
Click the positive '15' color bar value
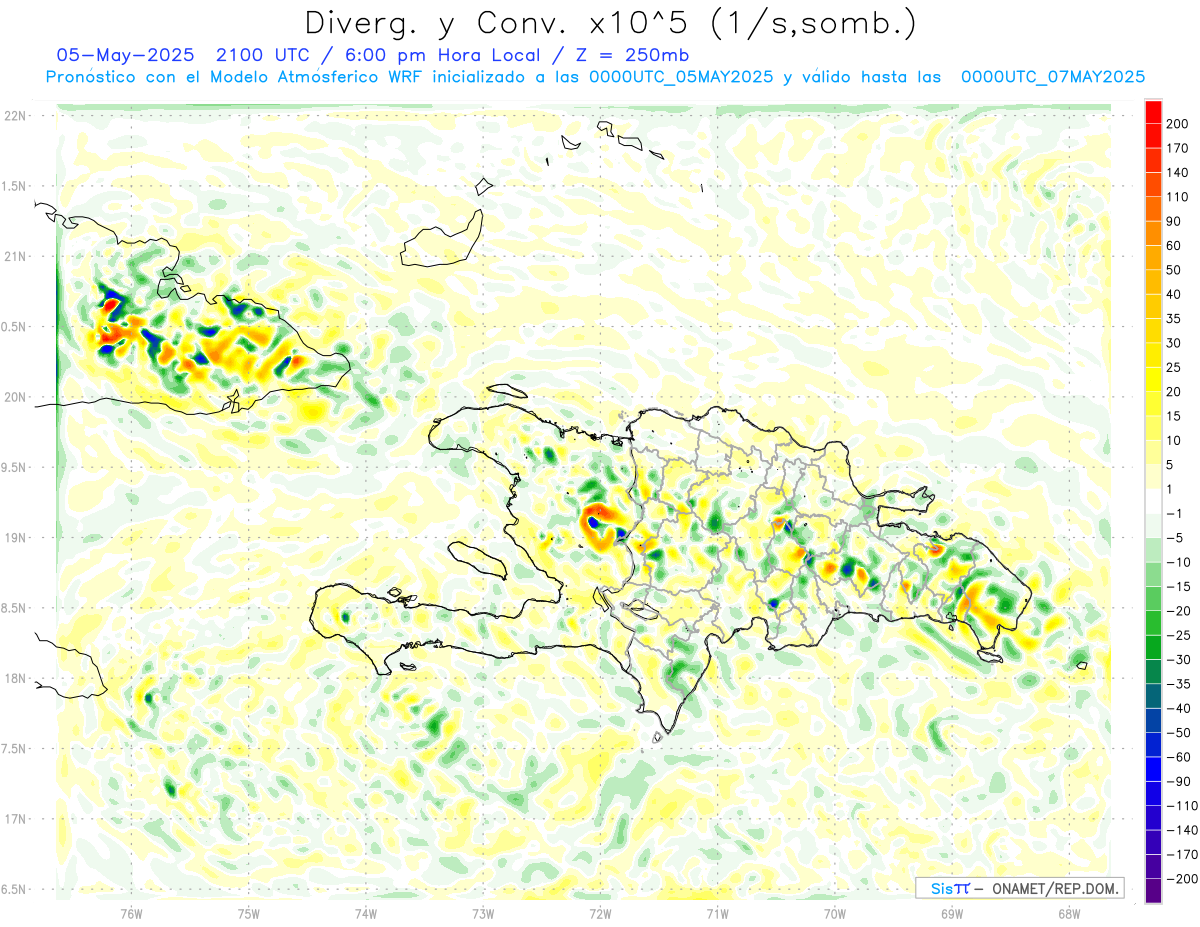[1174, 417]
